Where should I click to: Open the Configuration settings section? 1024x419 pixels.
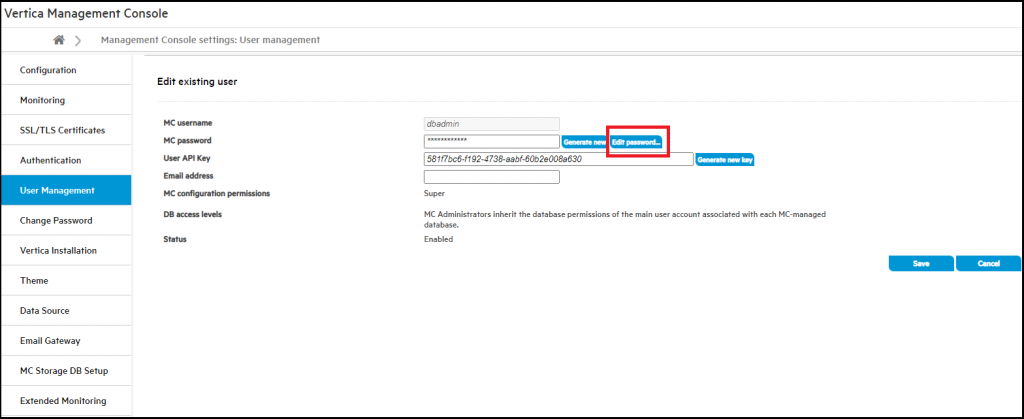tap(66, 70)
